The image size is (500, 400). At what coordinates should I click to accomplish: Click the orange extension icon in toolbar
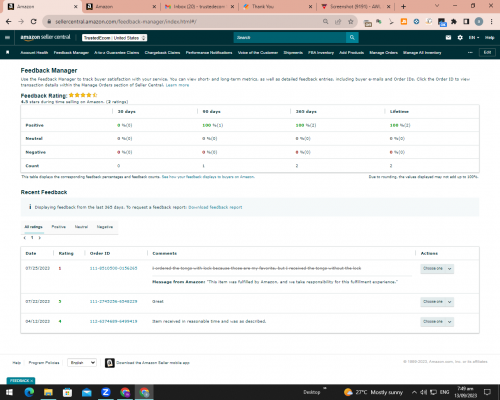pos(404,22)
